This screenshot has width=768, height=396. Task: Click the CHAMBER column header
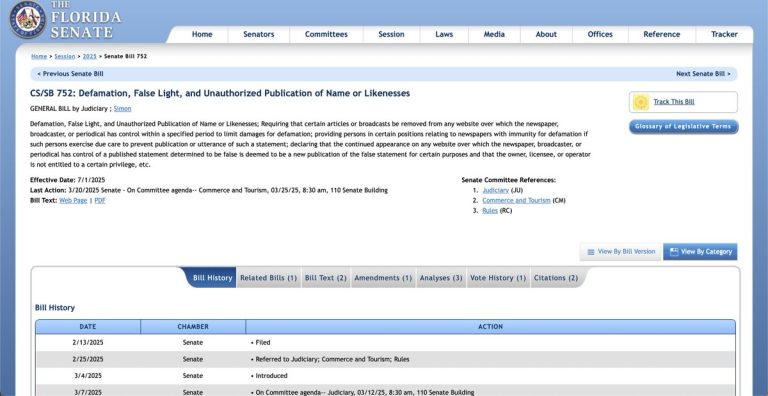pos(193,327)
